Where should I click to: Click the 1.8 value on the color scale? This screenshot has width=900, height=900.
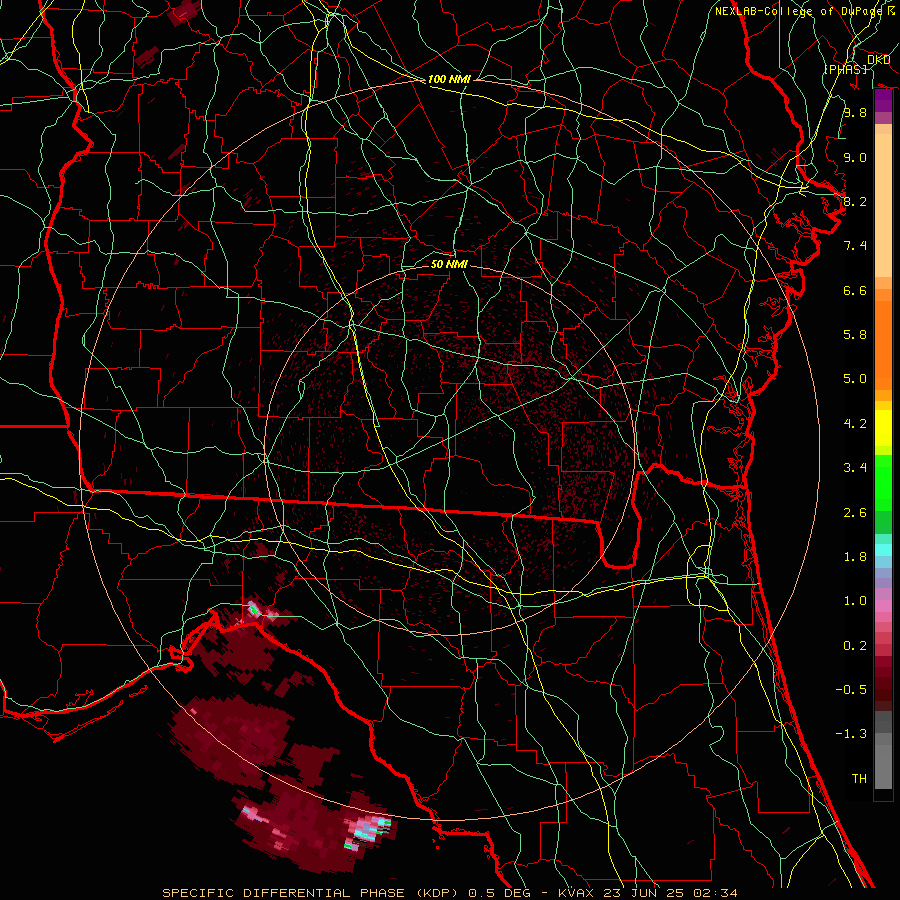855,557
